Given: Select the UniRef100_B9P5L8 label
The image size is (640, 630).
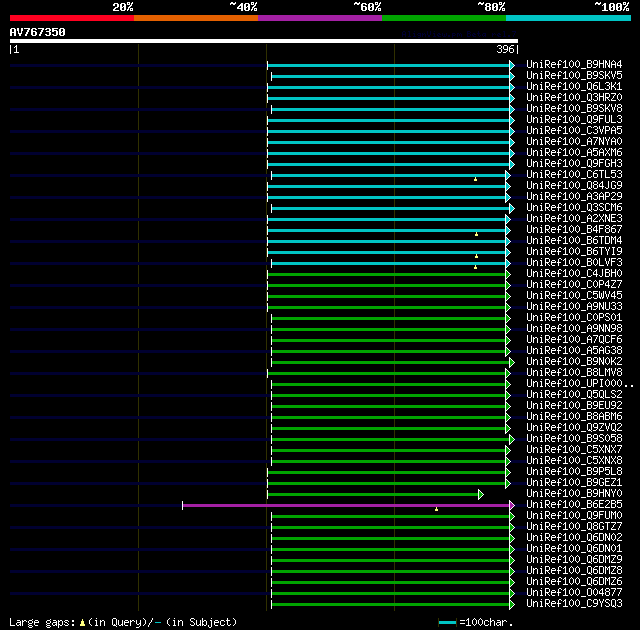Looking at the screenshot, I should [574, 472].
